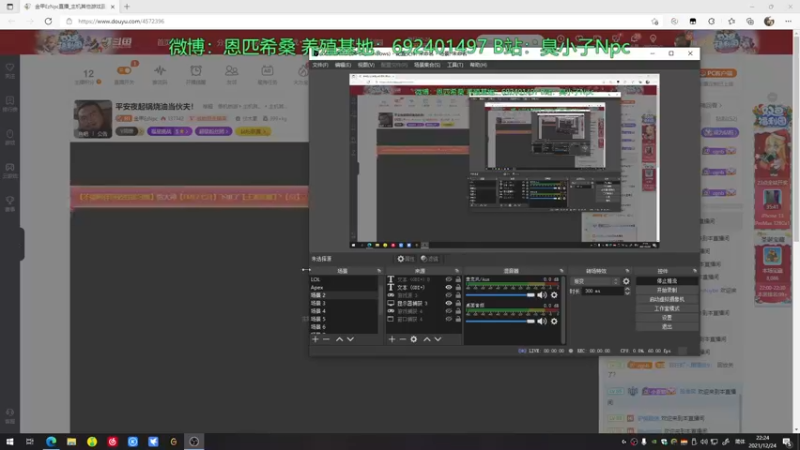Image resolution: width=800 pixels, height=450 pixels.
Task: Increase transition duration with stepper up arrow
Action: pos(627,289)
